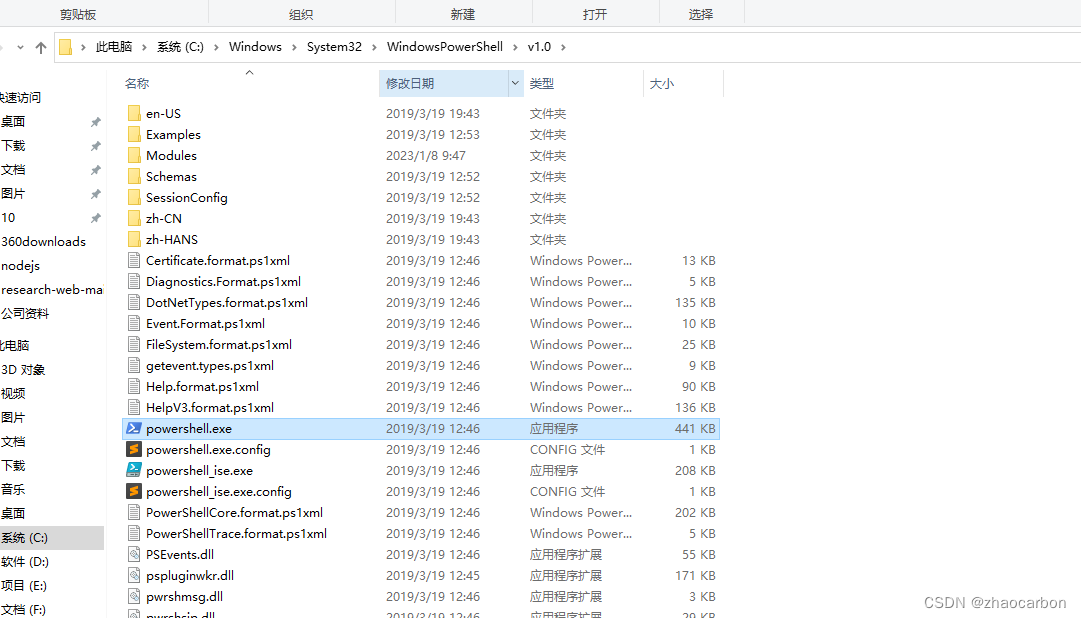The width and height of the screenshot is (1081, 618).
Task: Open powershell_ise.exe via its icon
Action: point(135,470)
